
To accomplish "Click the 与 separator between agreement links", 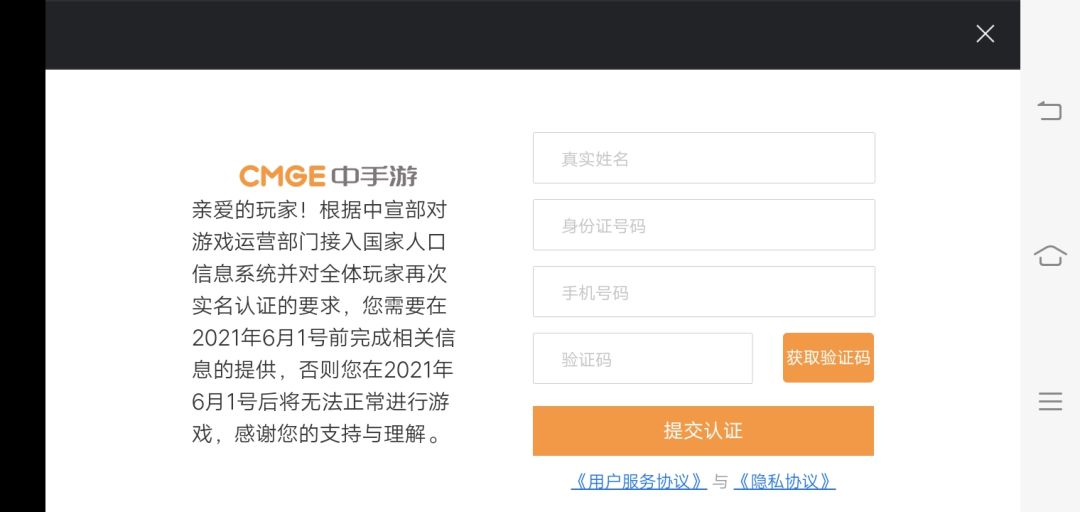I will point(720,482).
